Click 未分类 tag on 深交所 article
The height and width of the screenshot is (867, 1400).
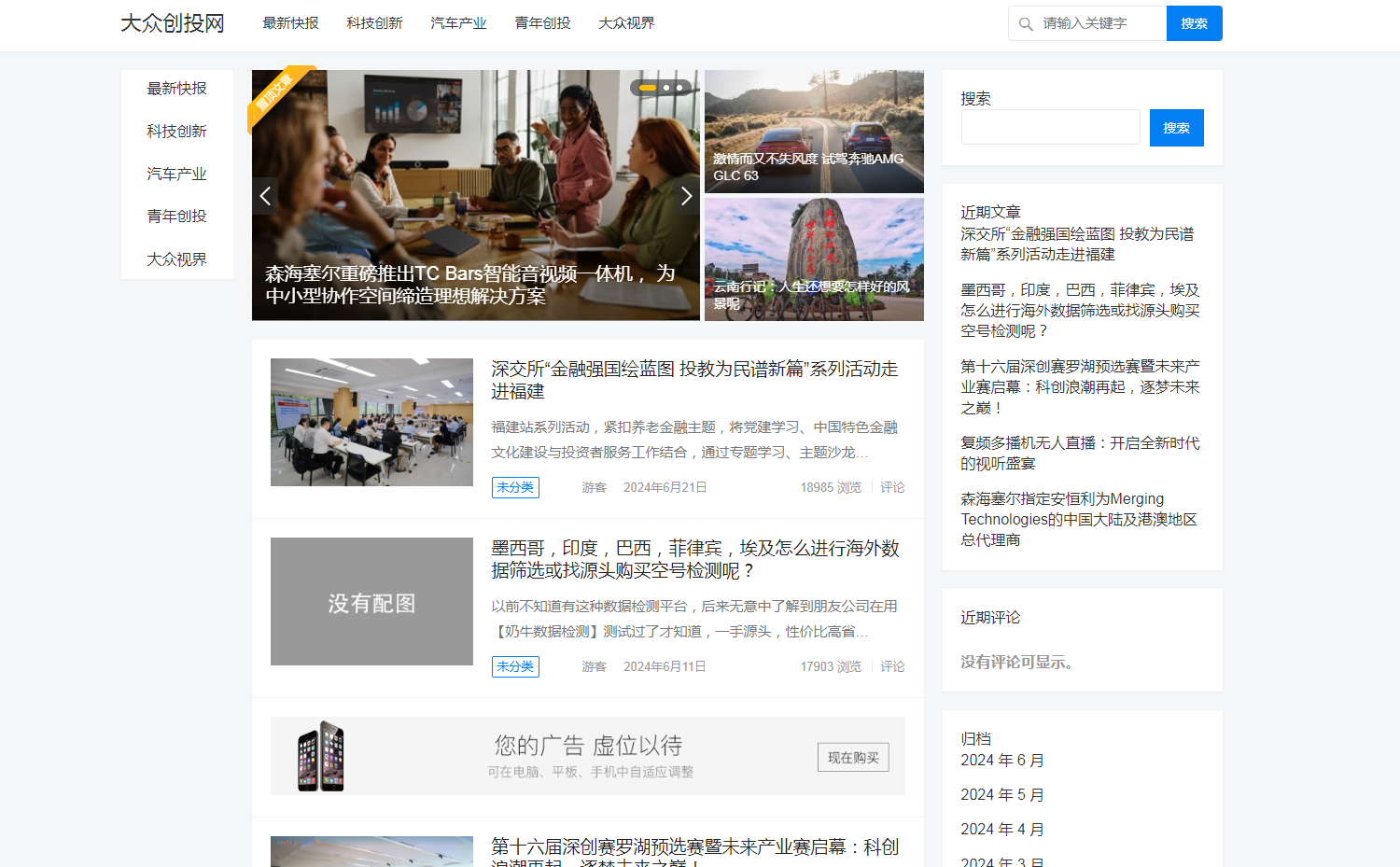point(515,487)
